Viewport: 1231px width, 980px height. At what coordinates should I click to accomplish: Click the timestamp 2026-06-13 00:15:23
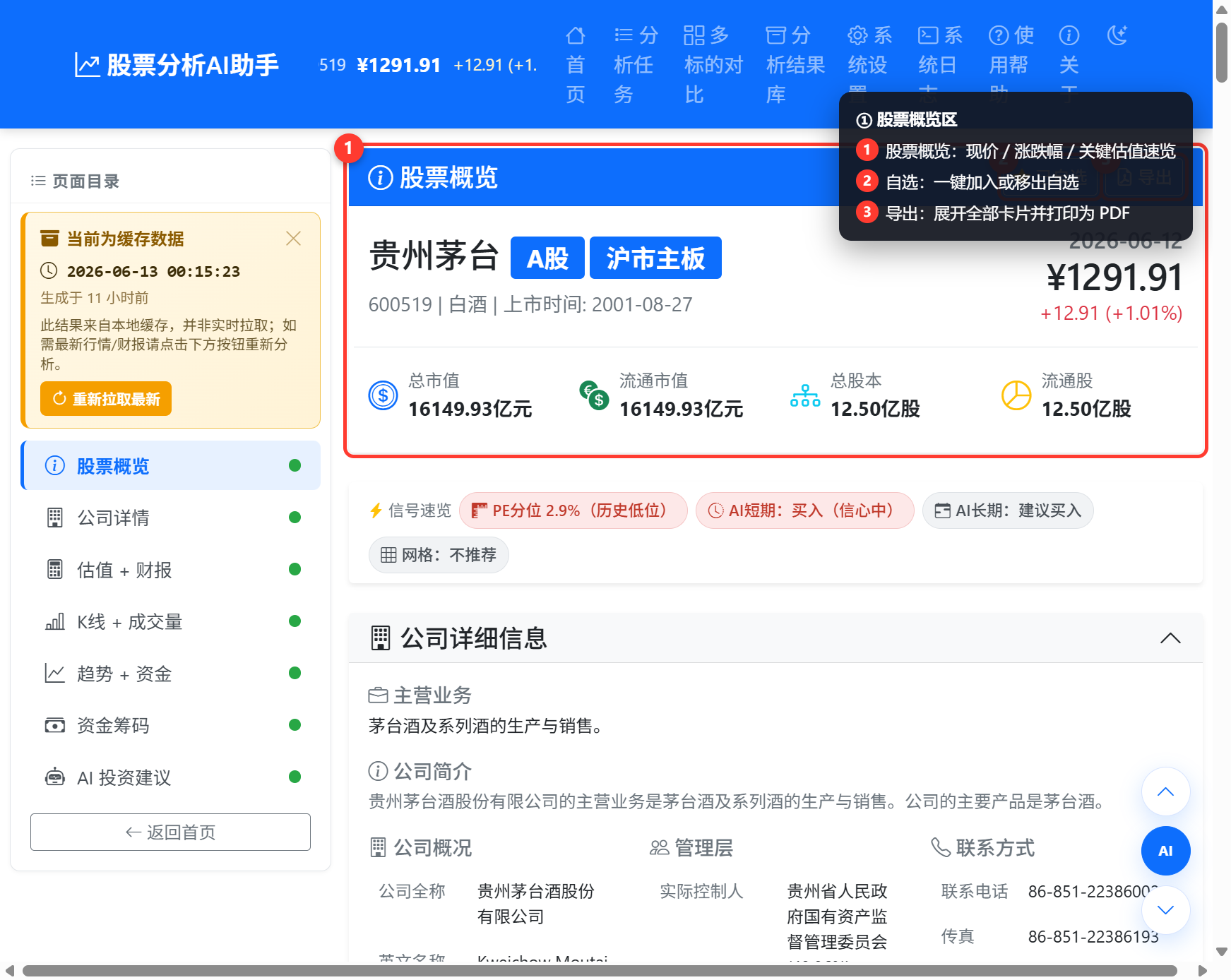153,271
